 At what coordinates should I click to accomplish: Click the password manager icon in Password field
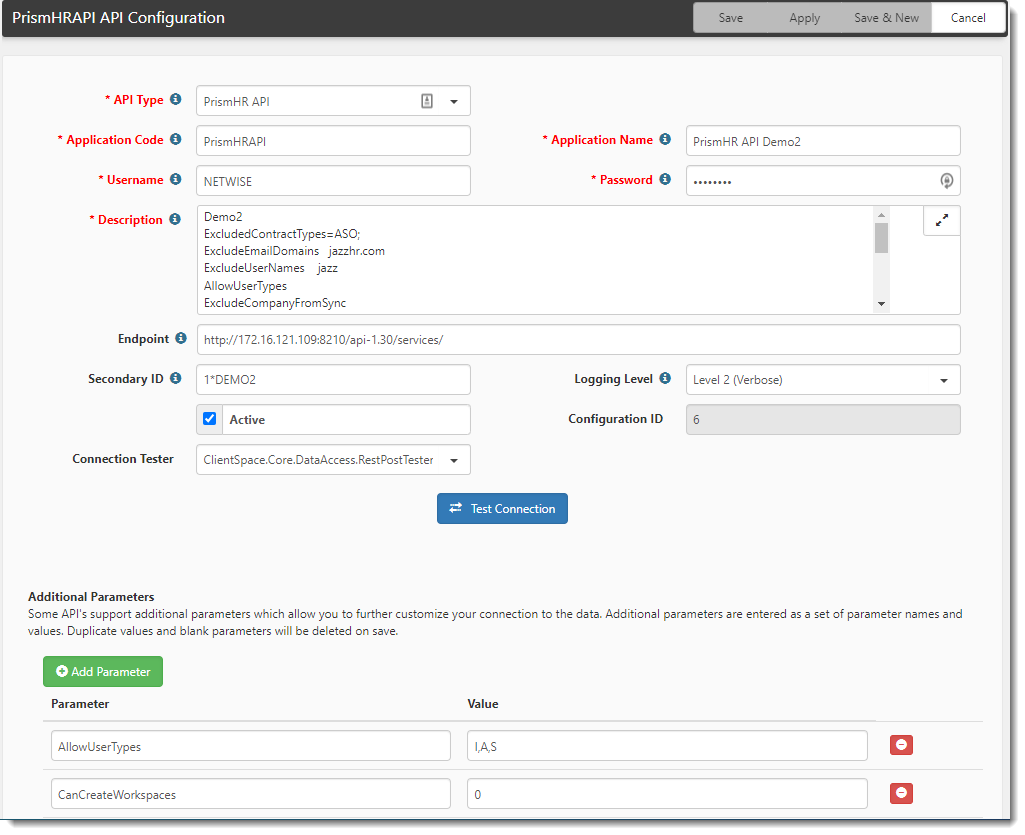coord(946,181)
